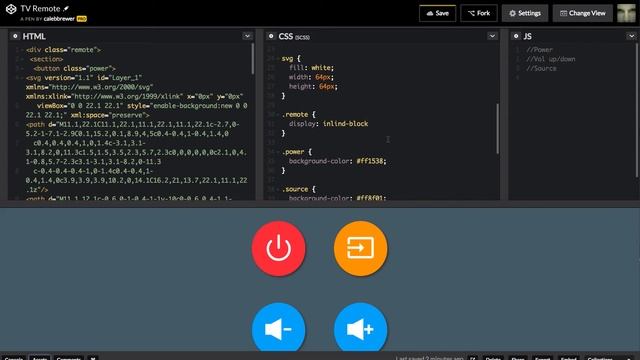Click the '.power {' selector line

tap(297, 152)
